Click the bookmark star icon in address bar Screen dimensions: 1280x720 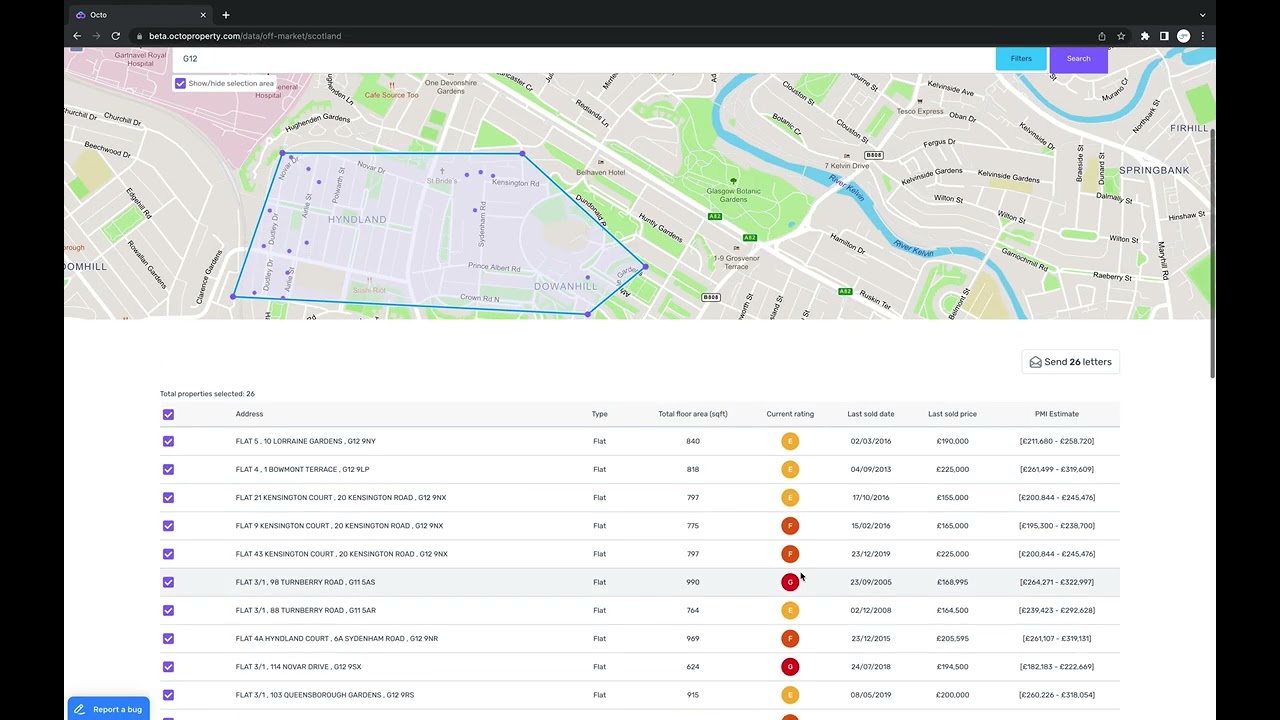(1121, 36)
